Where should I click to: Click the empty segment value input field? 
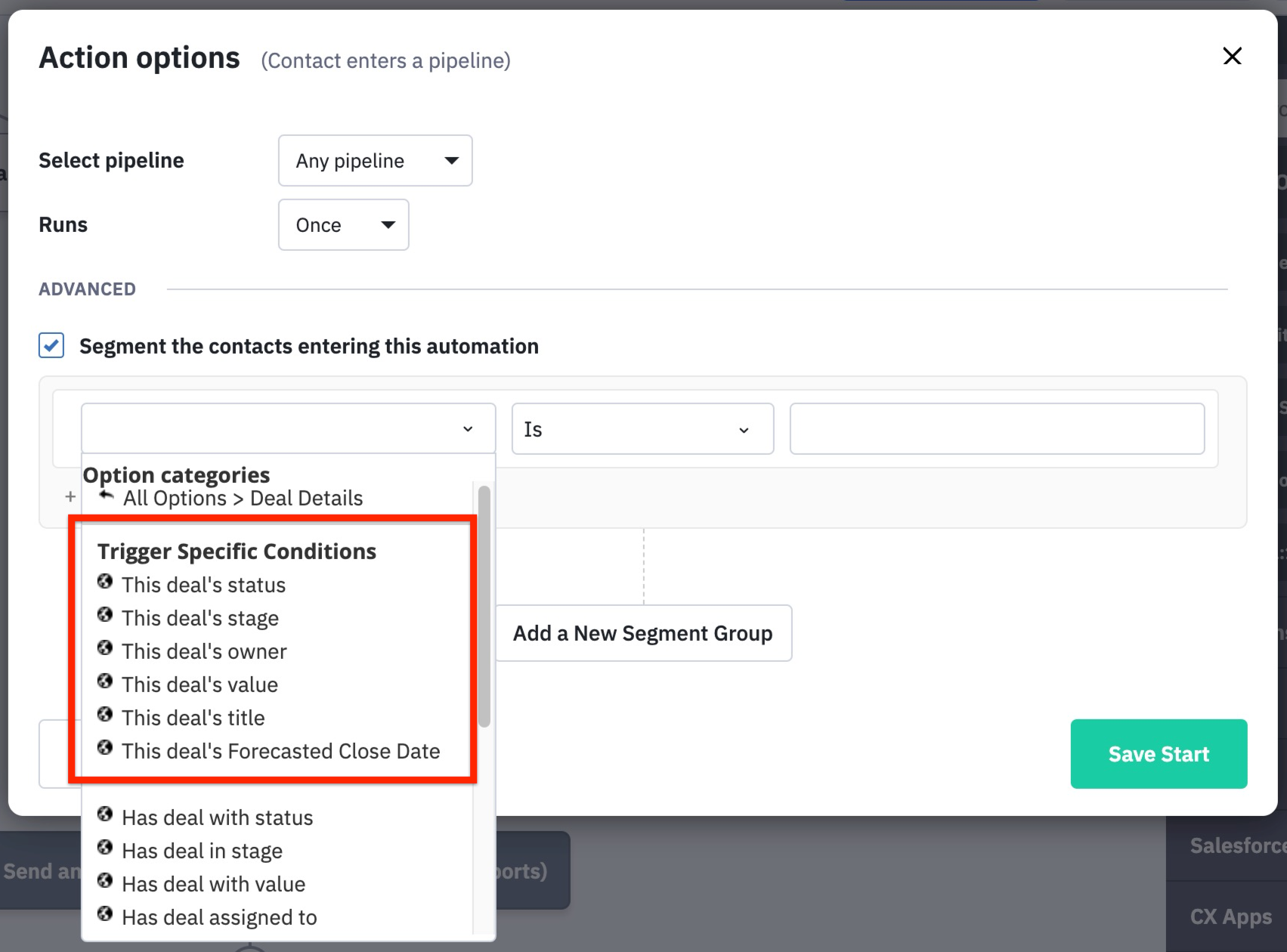[996, 429]
